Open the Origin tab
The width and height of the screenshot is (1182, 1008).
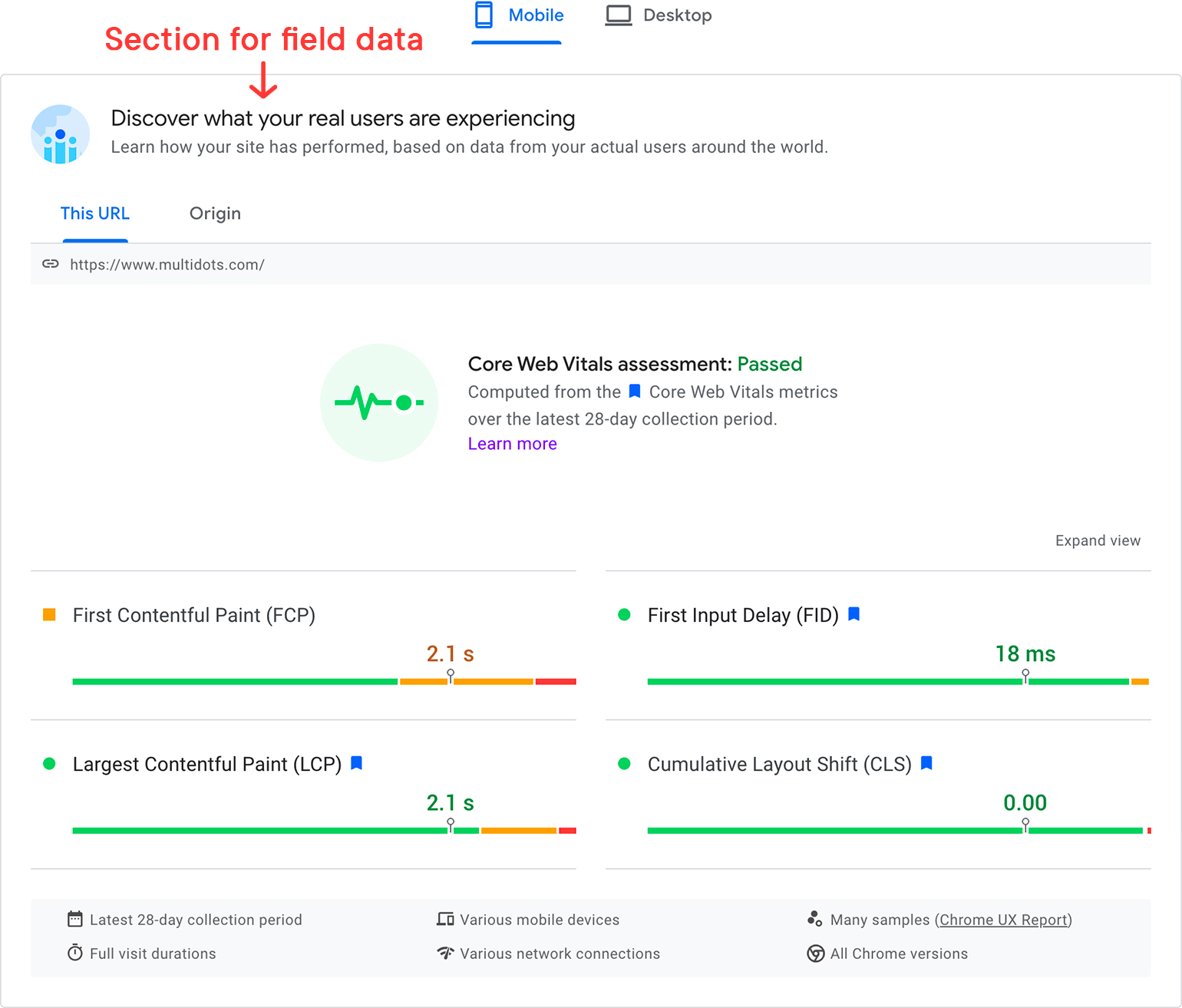(215, 213)
